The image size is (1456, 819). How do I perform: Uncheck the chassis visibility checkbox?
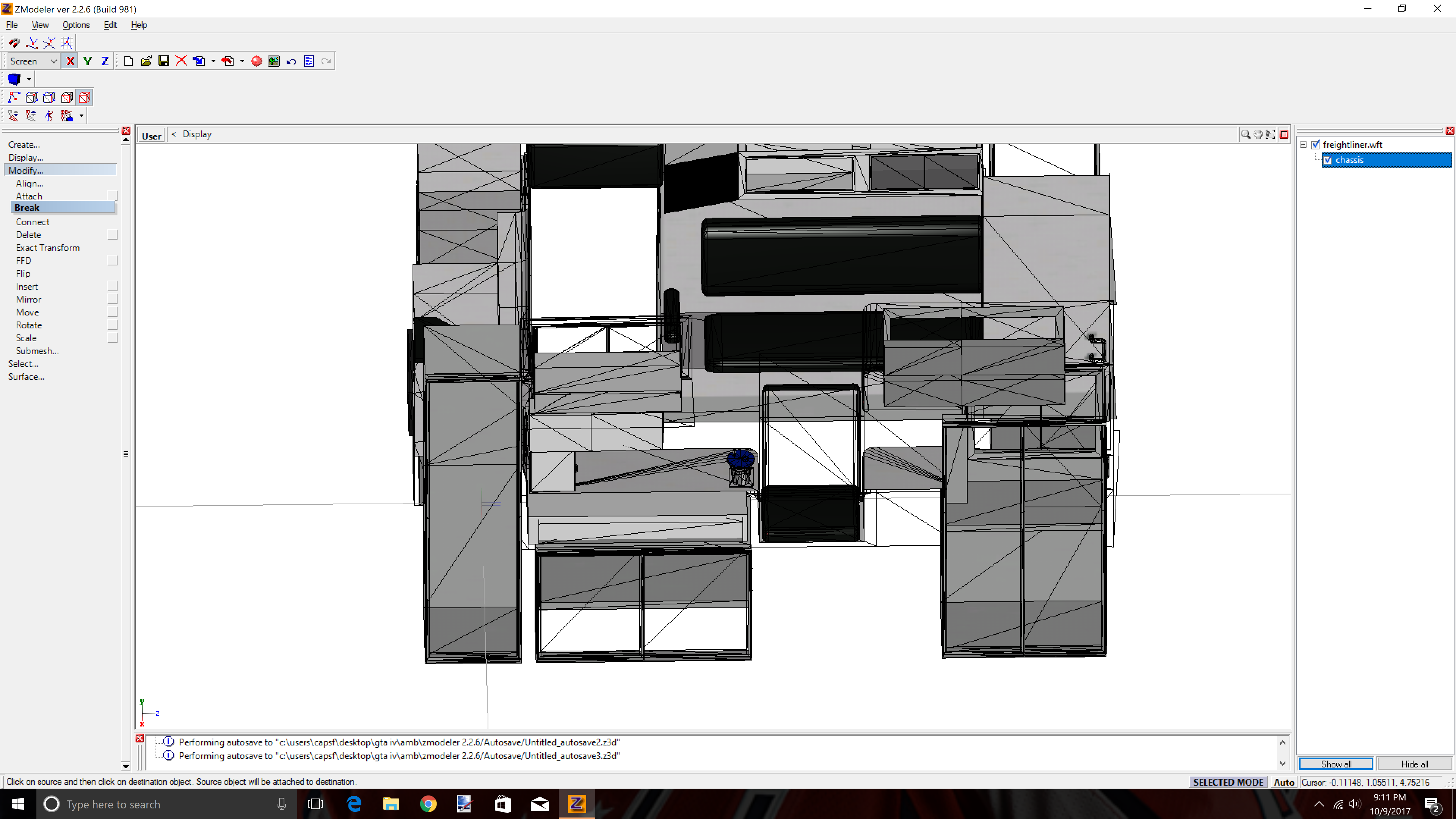click(1328, 160)
